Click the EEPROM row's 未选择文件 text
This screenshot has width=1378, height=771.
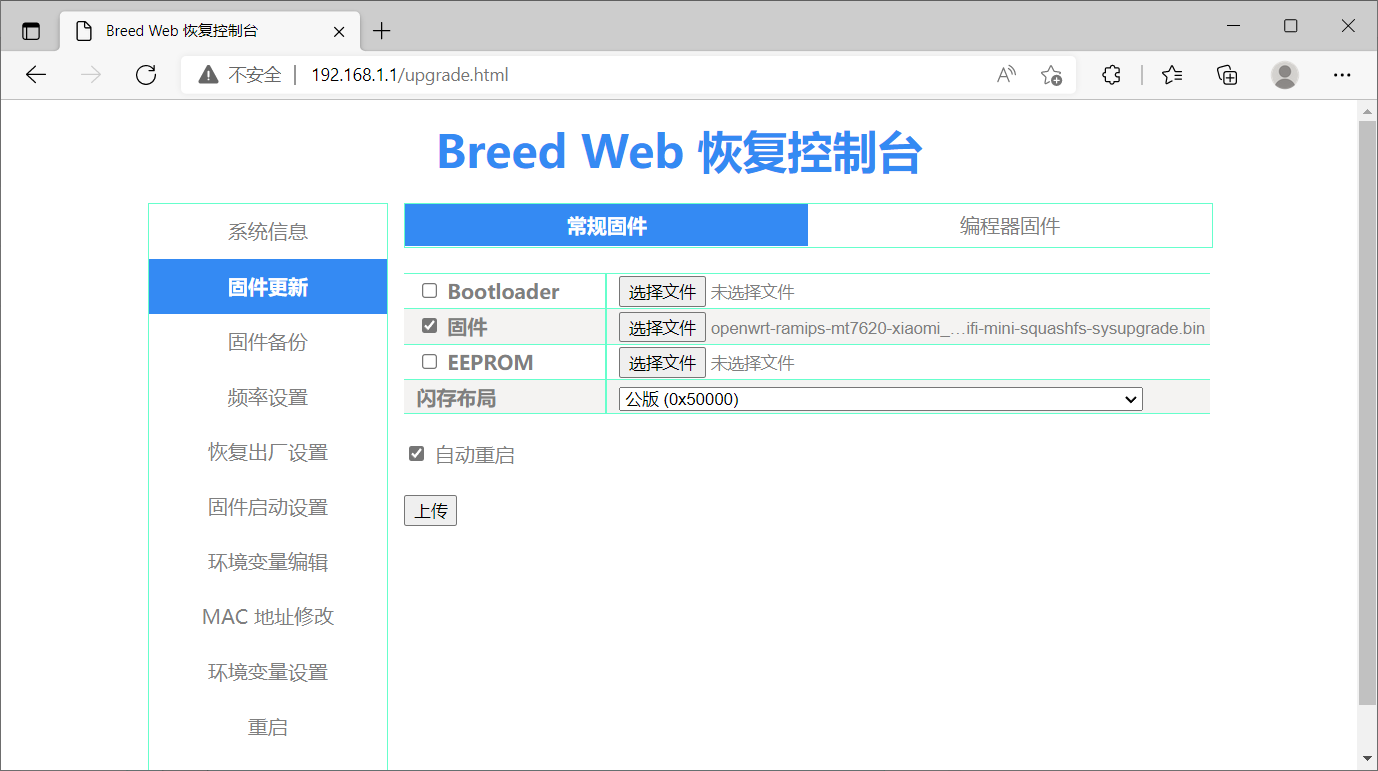[752, 363]
